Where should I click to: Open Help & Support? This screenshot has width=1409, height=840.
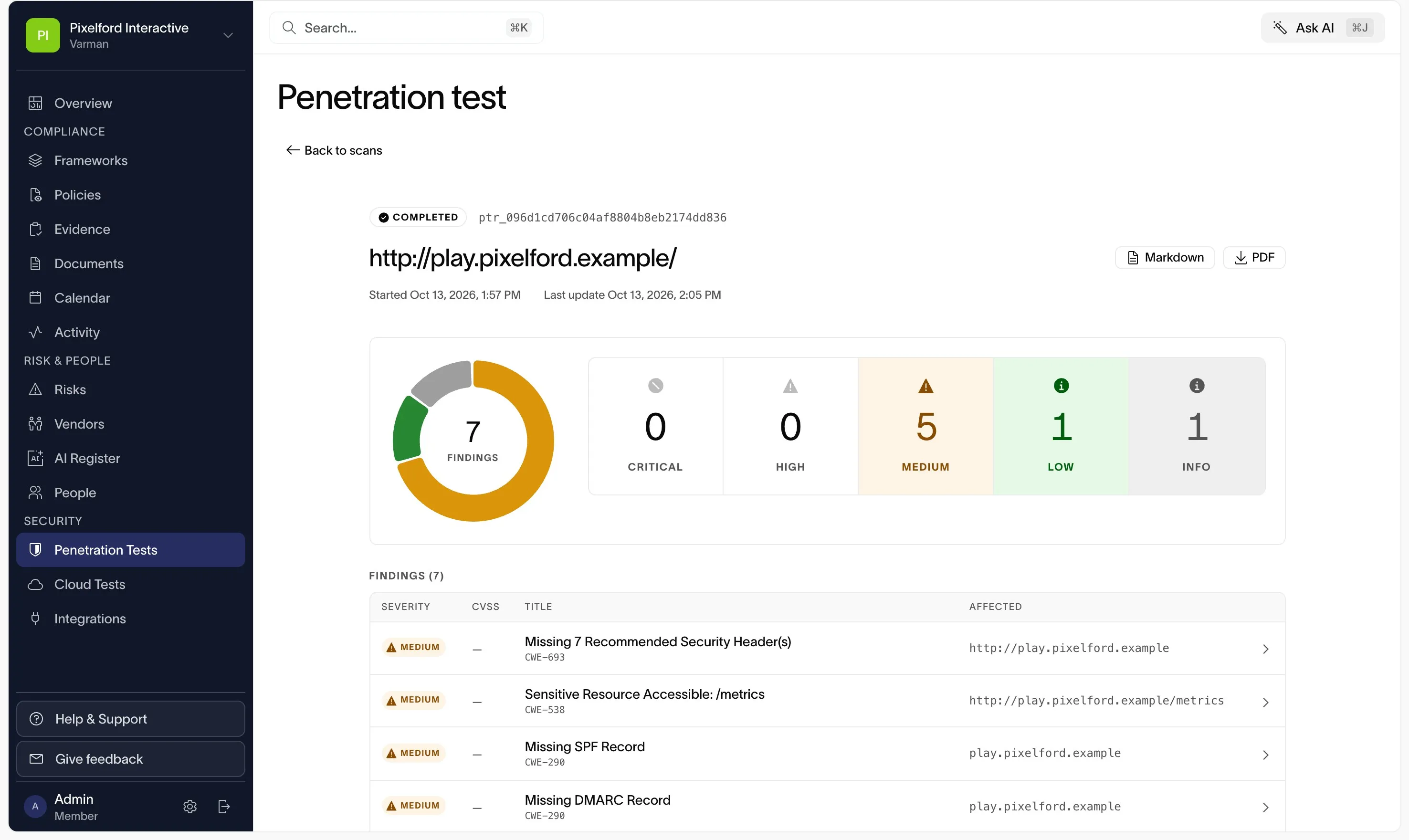(130, 719)
